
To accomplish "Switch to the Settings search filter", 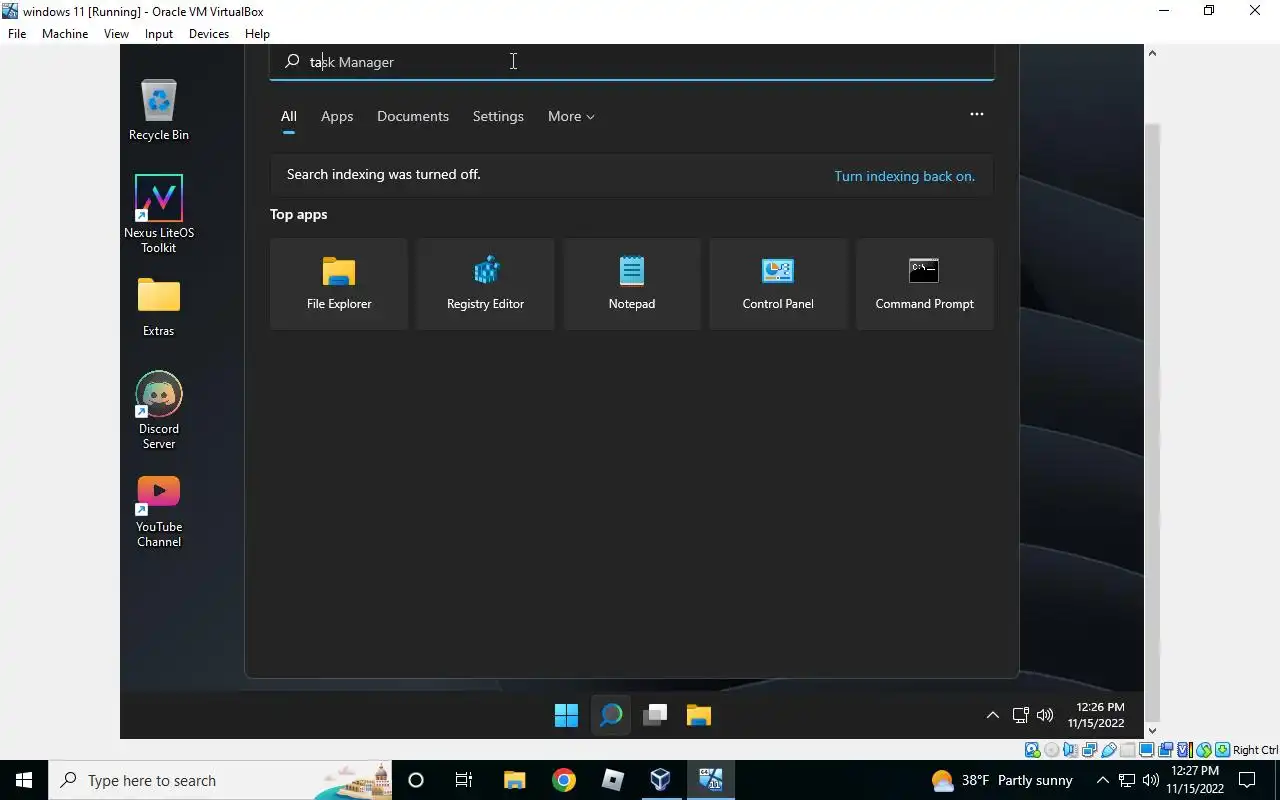I will click(x=498, y=117).
